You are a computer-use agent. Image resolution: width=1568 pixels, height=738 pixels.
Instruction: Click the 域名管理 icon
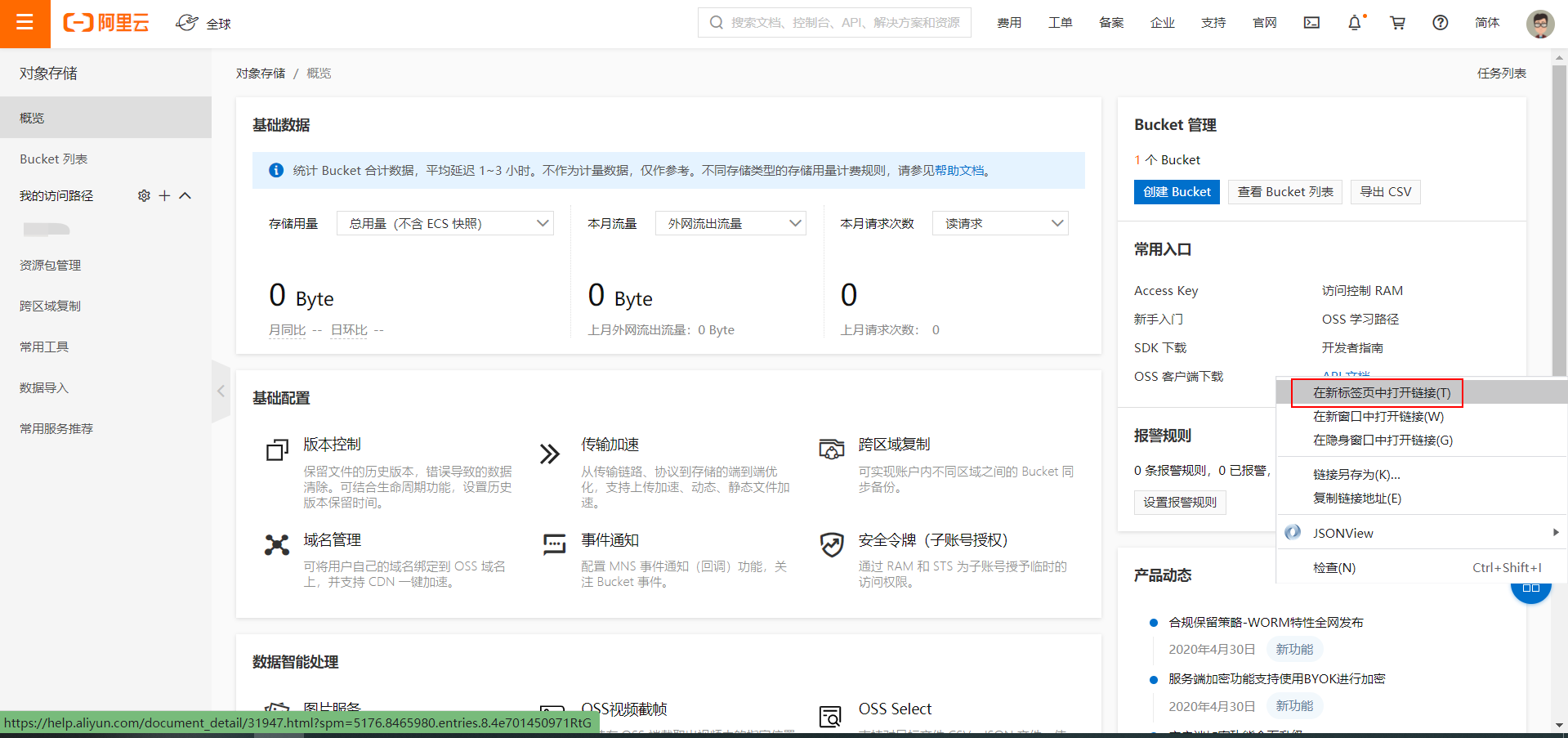[x=277, y=545]
